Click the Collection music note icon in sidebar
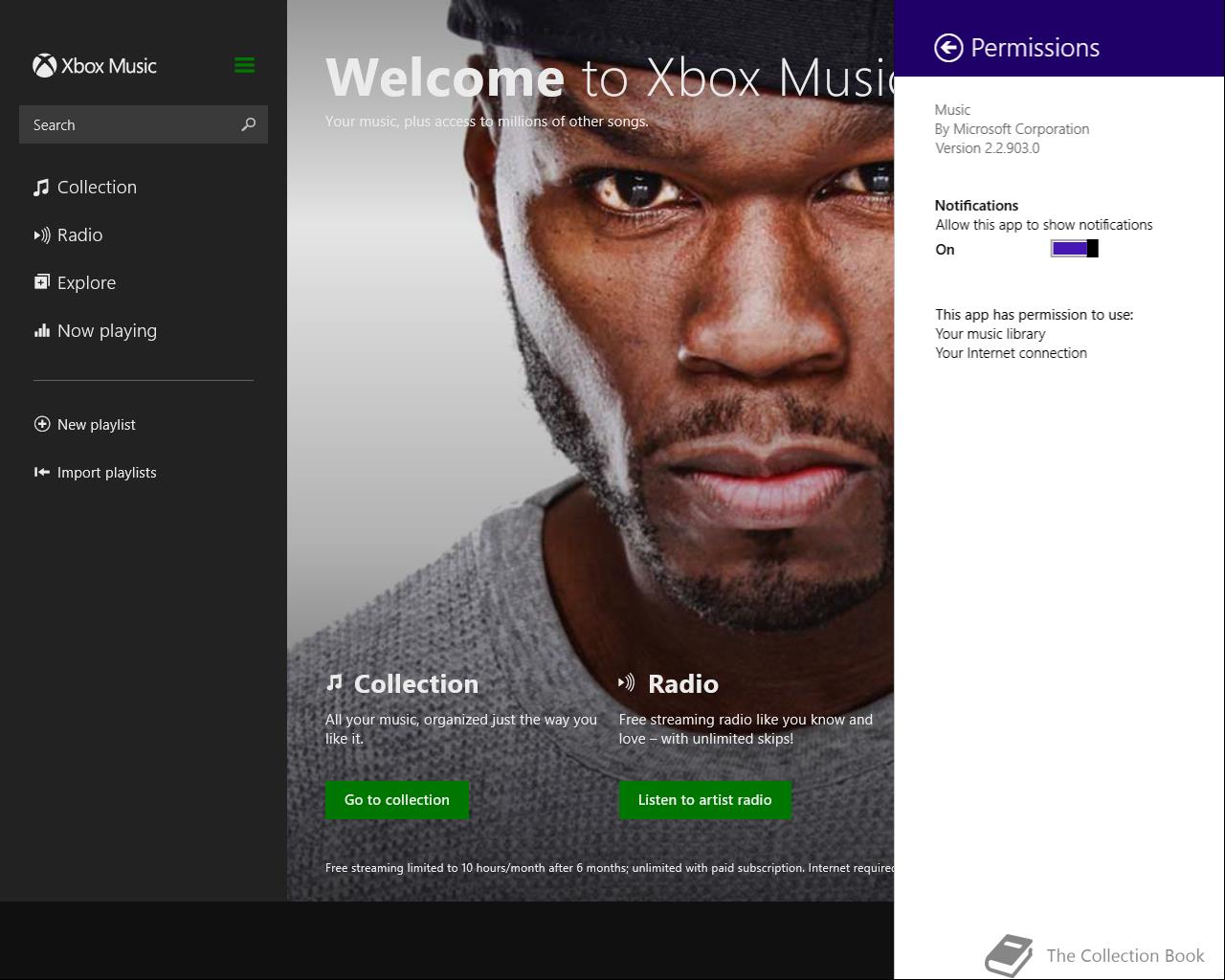The image size is (1225, 980). [41, 188]
